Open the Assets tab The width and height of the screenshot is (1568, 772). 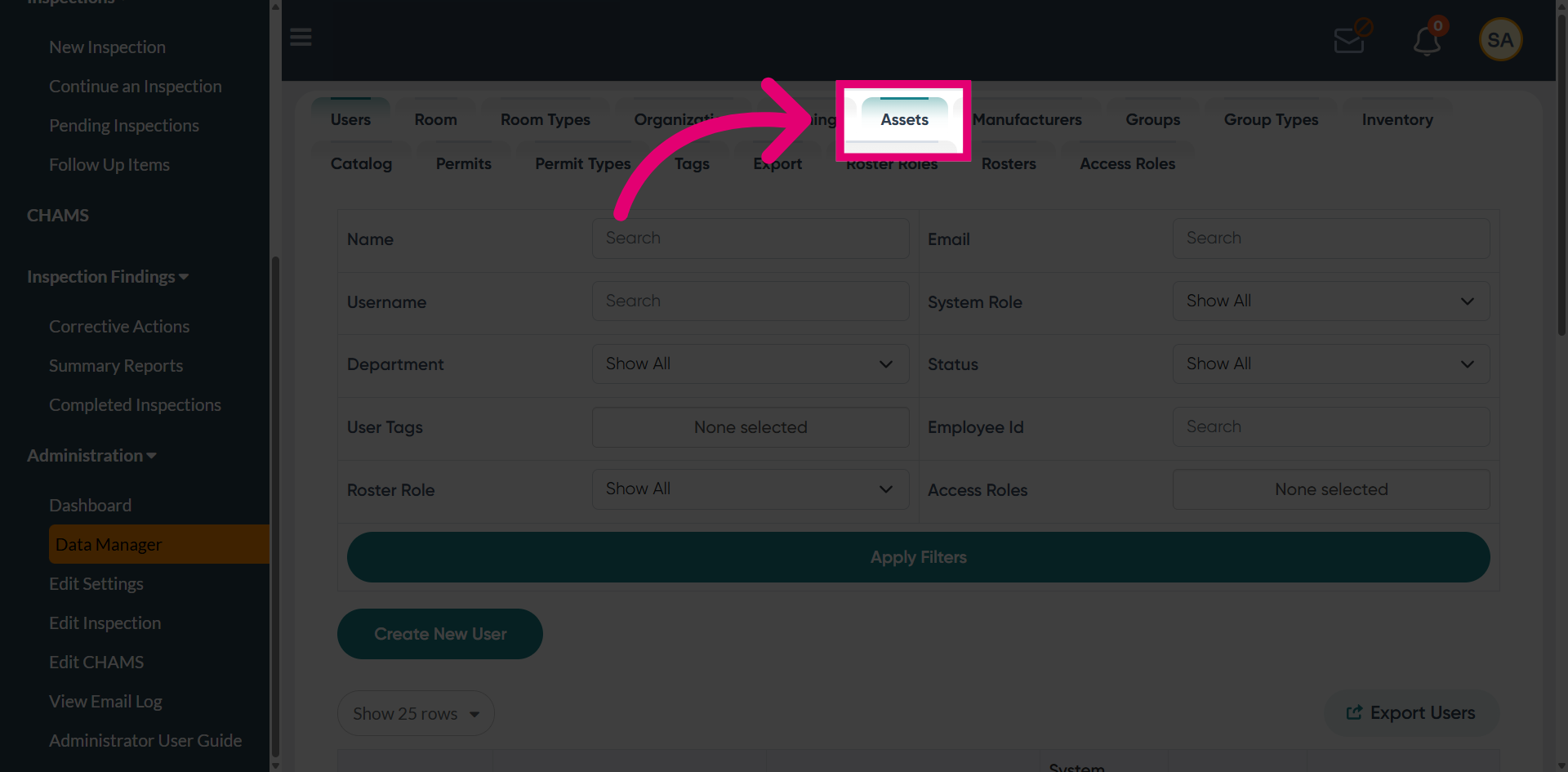[904, 119]
